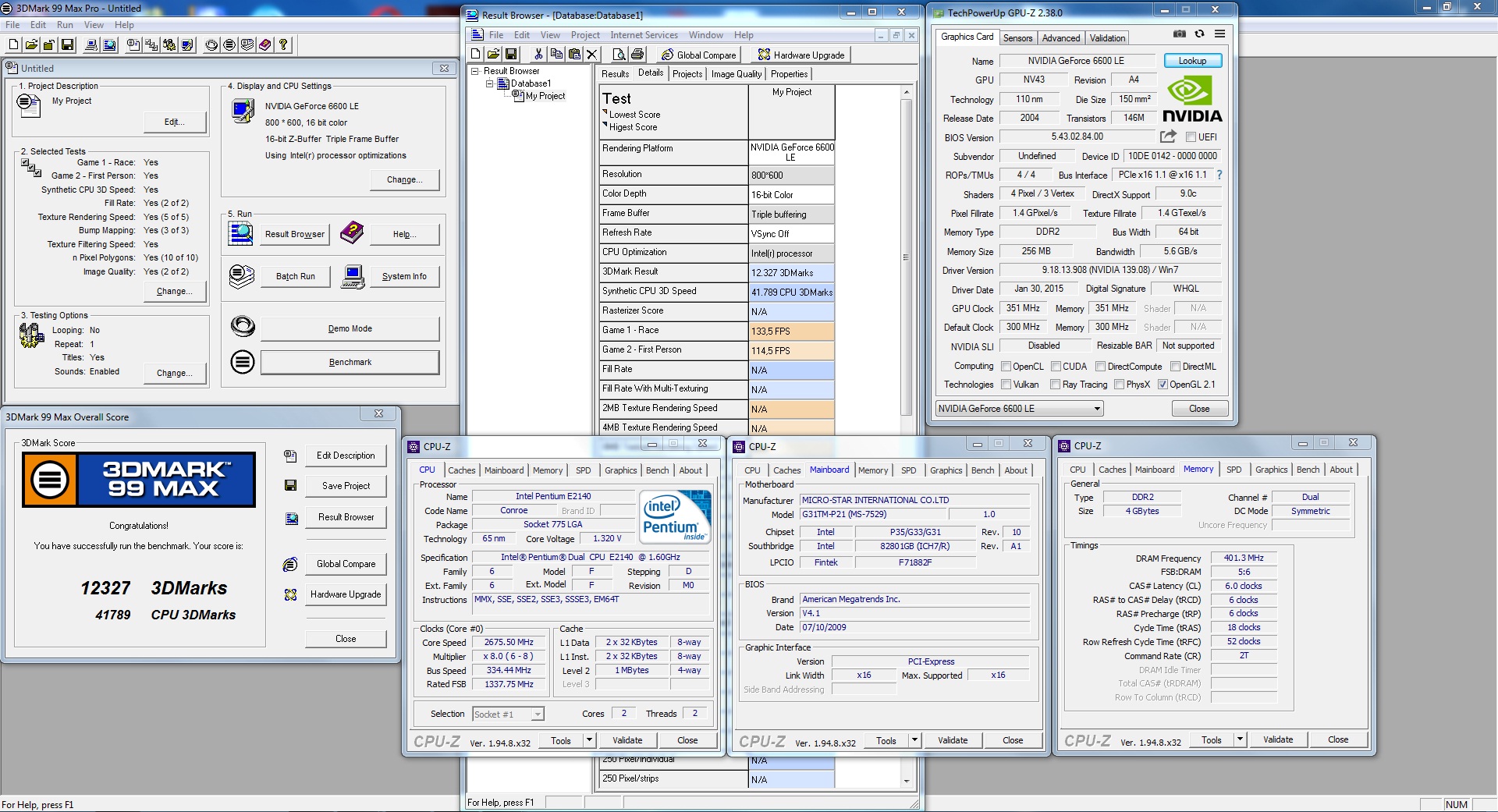Click Open project folder icon in 3DMark toolbar

pyautogui.click(x=31, y=44)
